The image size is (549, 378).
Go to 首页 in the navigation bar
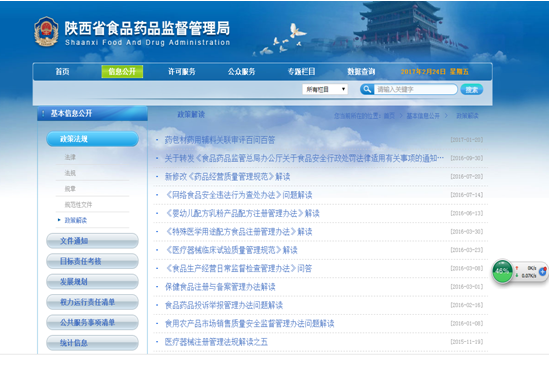click(62, 72)
